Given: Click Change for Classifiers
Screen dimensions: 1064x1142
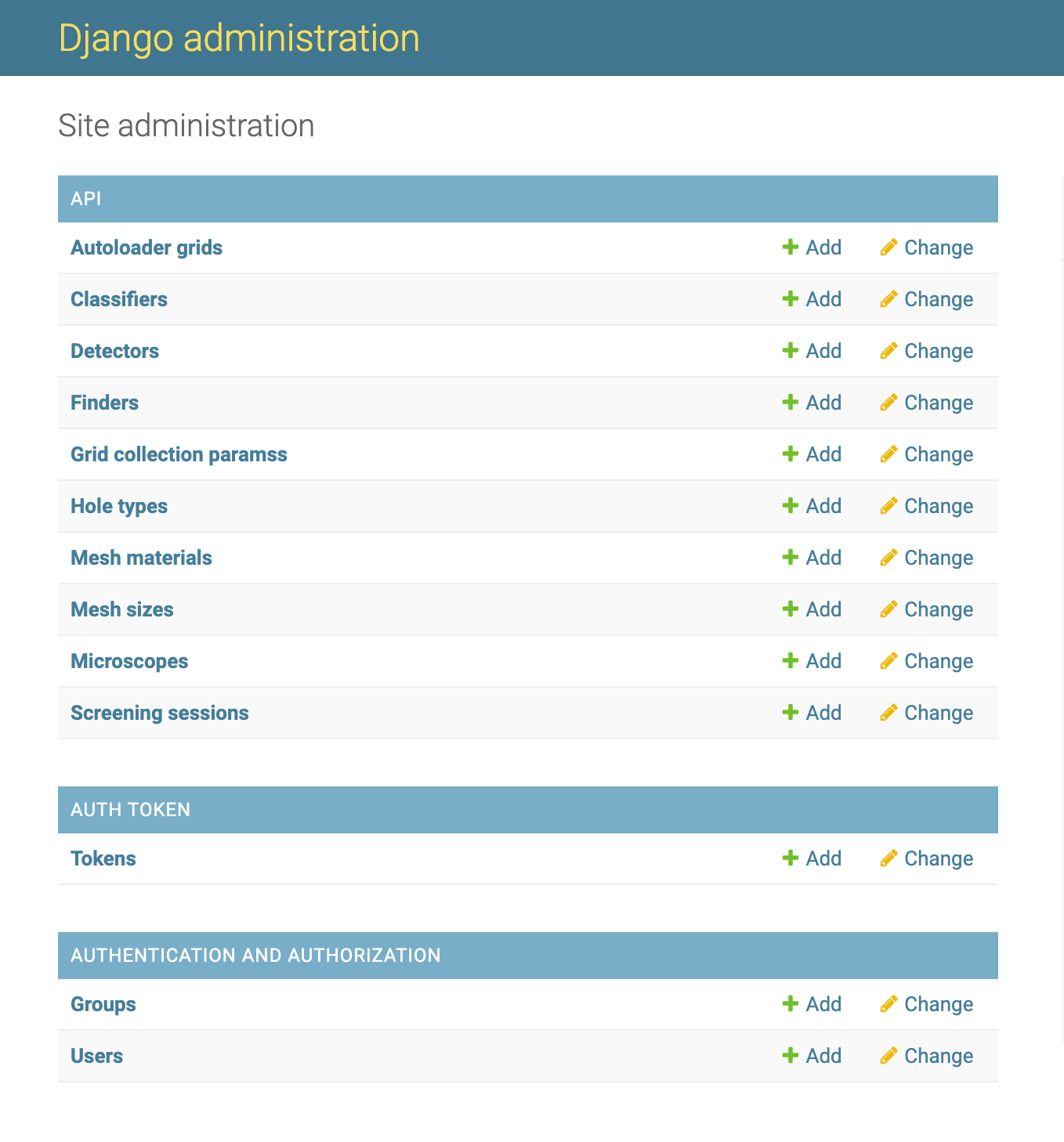Looking at the screenshot, I should point(926,299).
